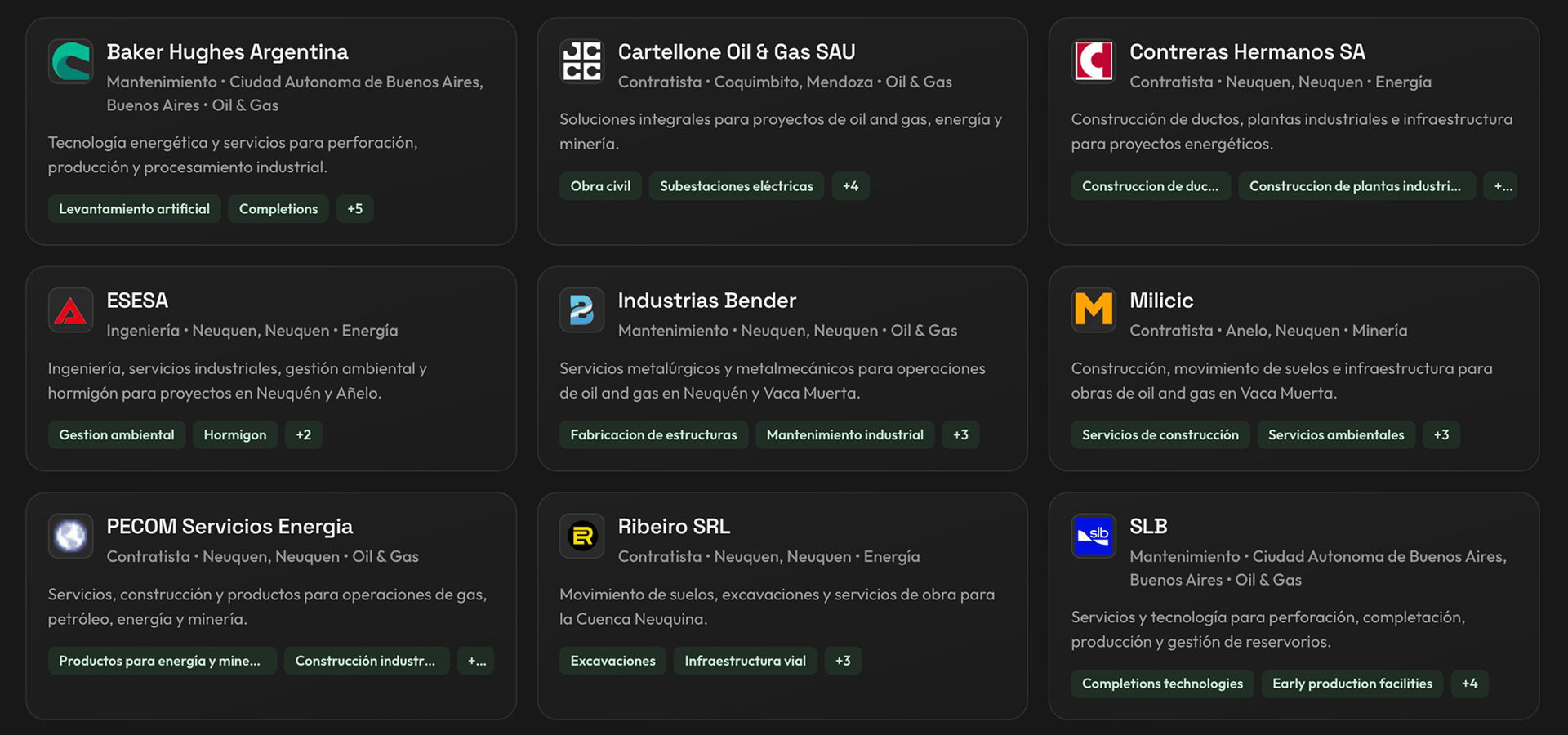Image resolution: width=1568 pixels, height=735 pixels.
Task: Select the Levantamiento artificial tag
Action: 134,209
